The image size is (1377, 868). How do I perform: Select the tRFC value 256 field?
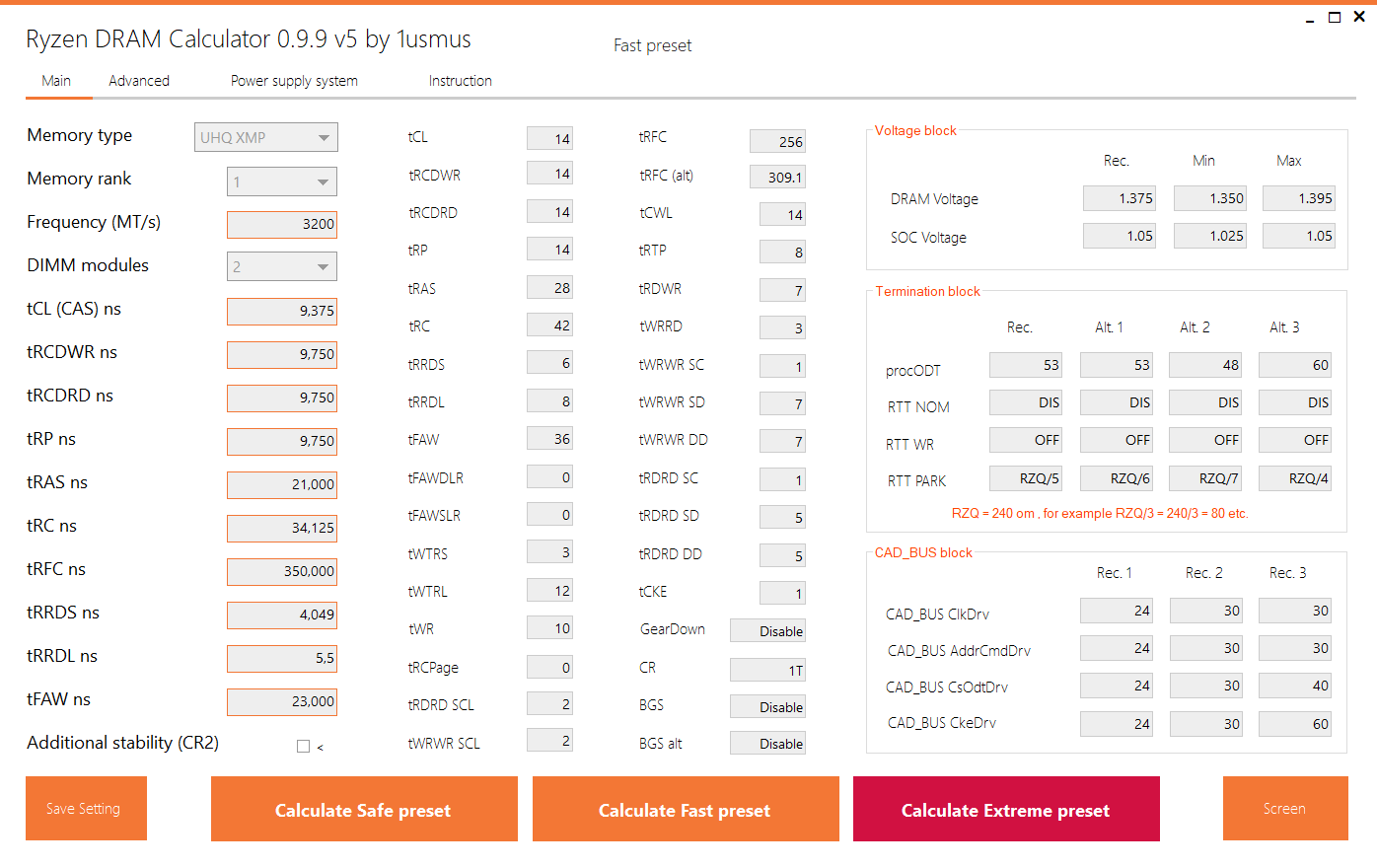click(777, 142)
